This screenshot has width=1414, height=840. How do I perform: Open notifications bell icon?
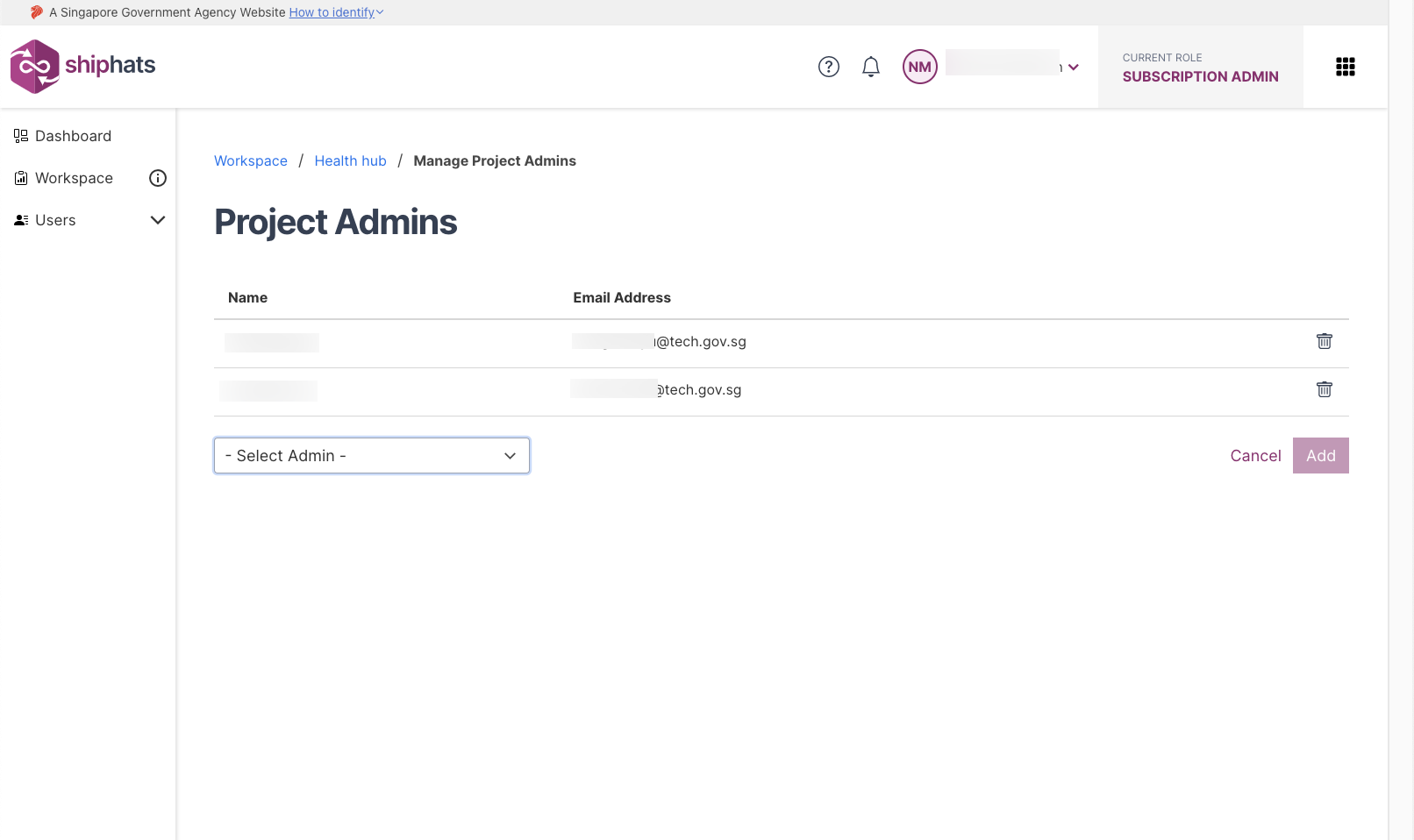click(x=870, y=67)
